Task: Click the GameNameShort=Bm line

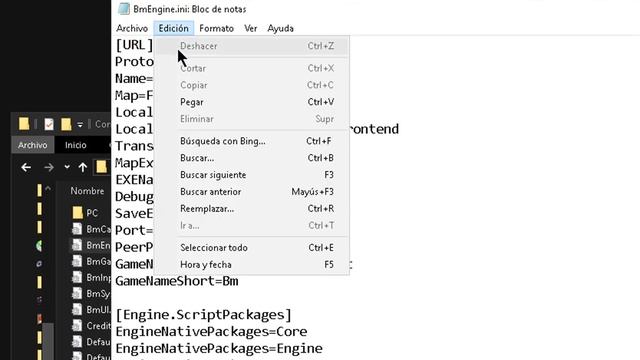Action: 177,281
